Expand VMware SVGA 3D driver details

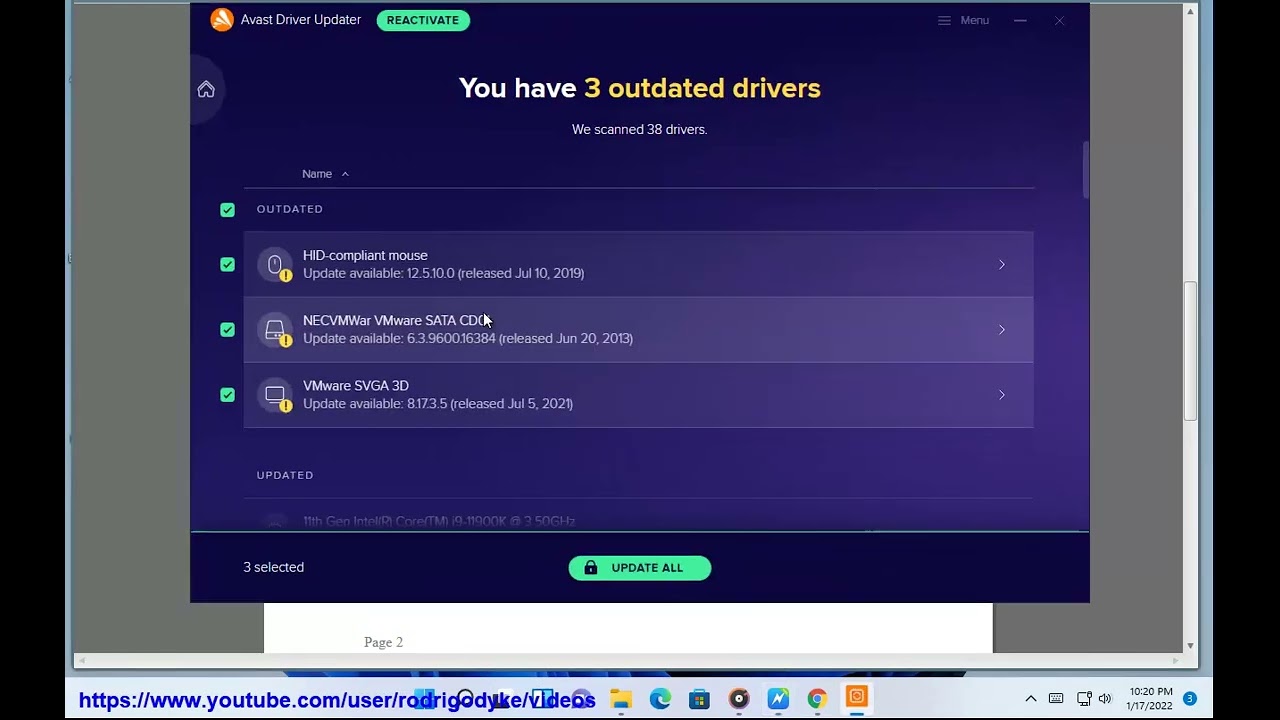pos(1001,395)
